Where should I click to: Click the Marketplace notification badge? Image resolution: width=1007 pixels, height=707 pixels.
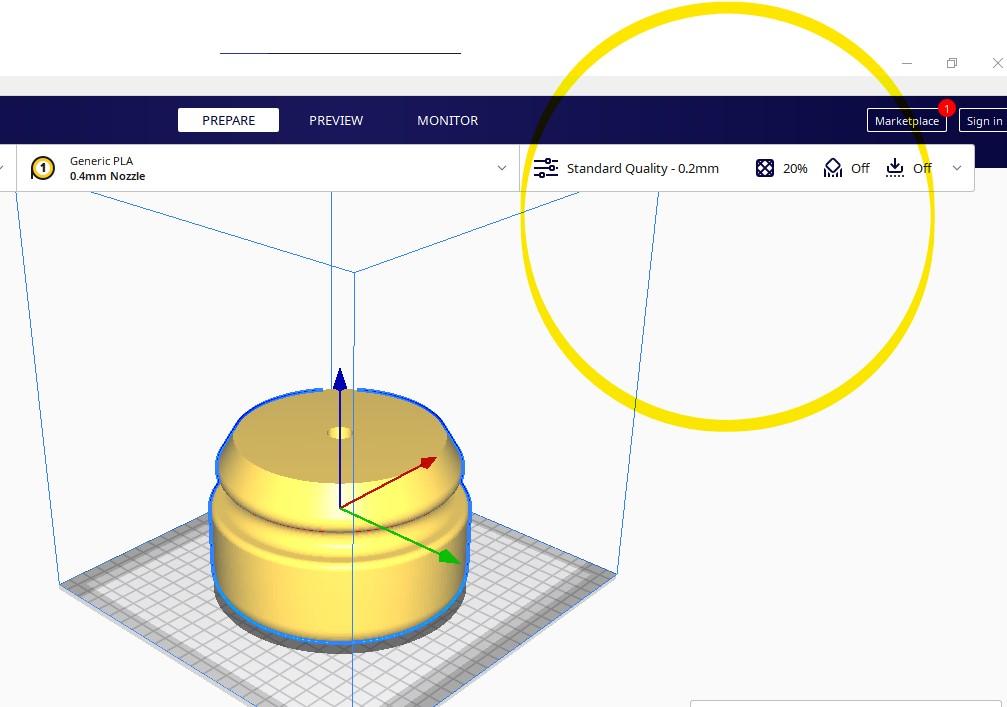pos(946,108)
